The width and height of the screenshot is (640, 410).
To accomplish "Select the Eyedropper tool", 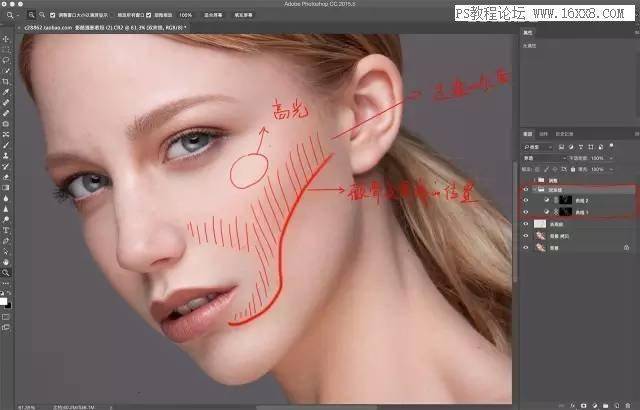I will pyautogui.click(x=6, y=92).
